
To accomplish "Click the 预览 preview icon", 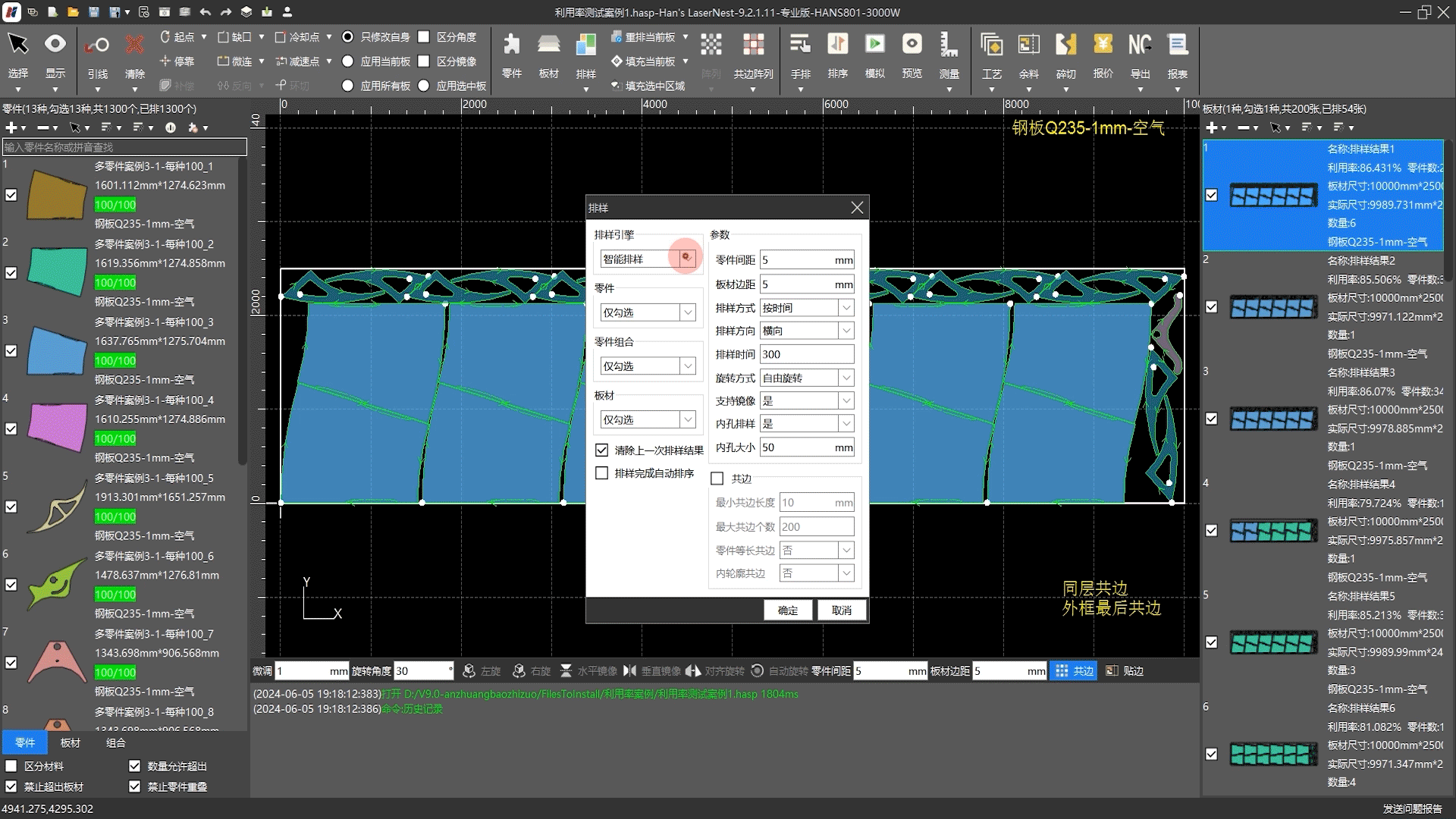I will (x=912, y=45).
